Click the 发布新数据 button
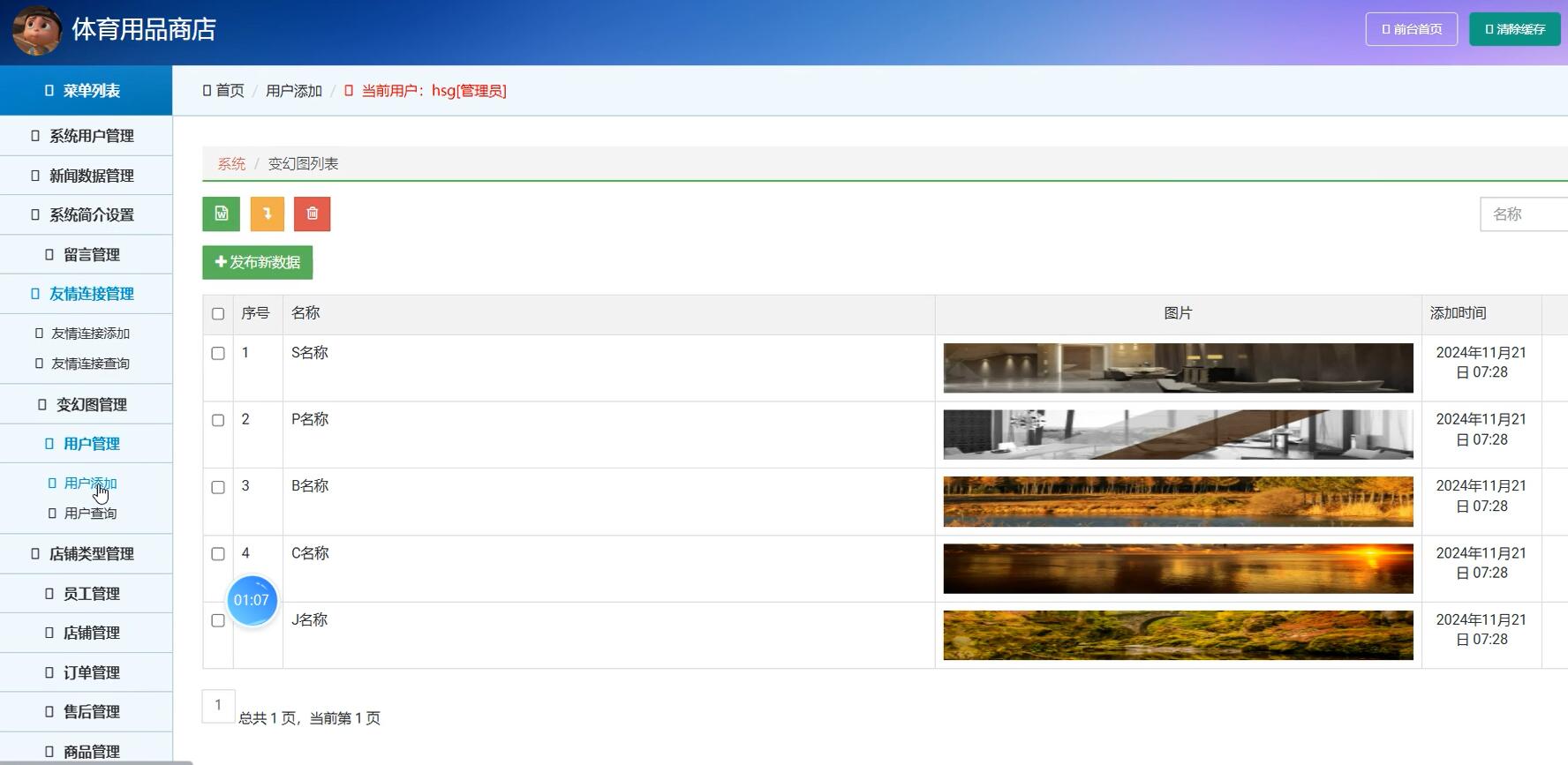The image size is (1568, 765). (x=257, y=262)
